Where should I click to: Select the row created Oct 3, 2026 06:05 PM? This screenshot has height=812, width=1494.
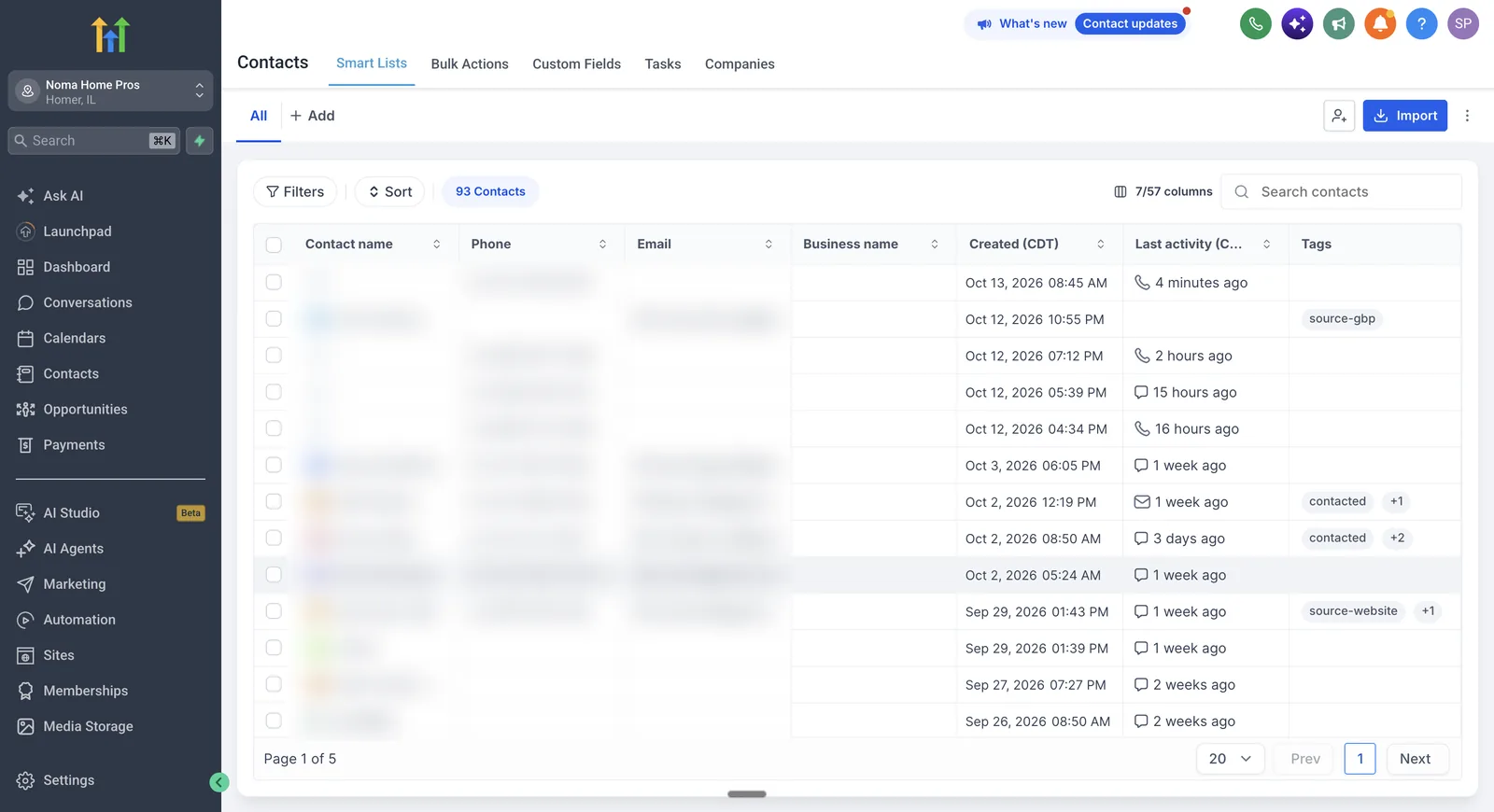click(x=274, y=465)
